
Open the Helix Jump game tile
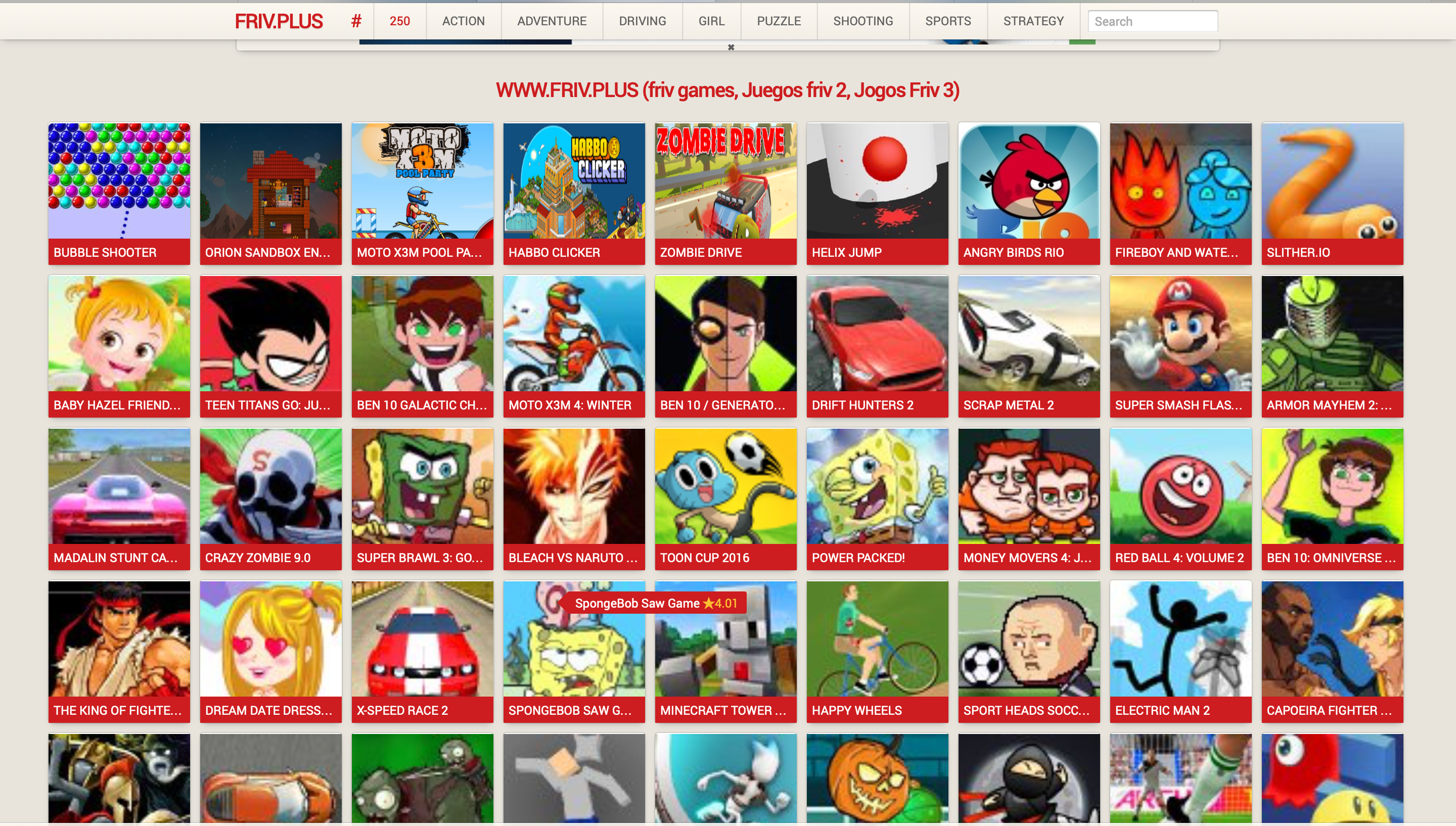click(878, 194)
